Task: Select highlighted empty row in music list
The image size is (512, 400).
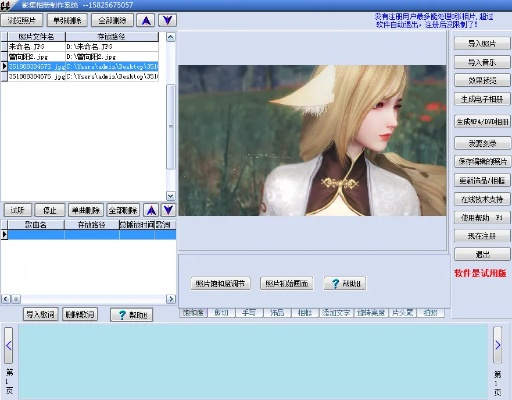Action: [x=88, y=235]
